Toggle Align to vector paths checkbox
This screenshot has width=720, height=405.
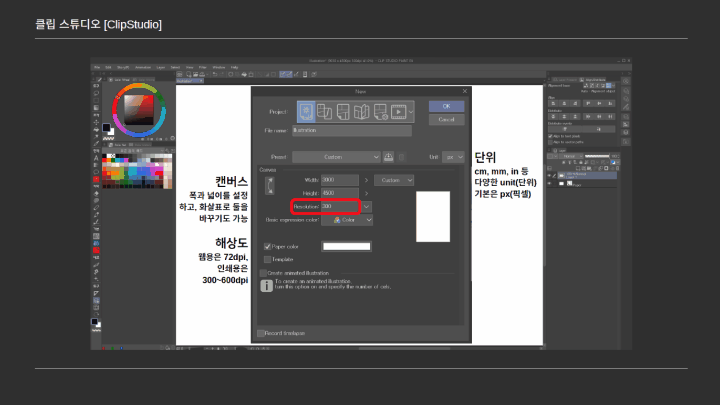pyautogui.click(x=550, y=142)
